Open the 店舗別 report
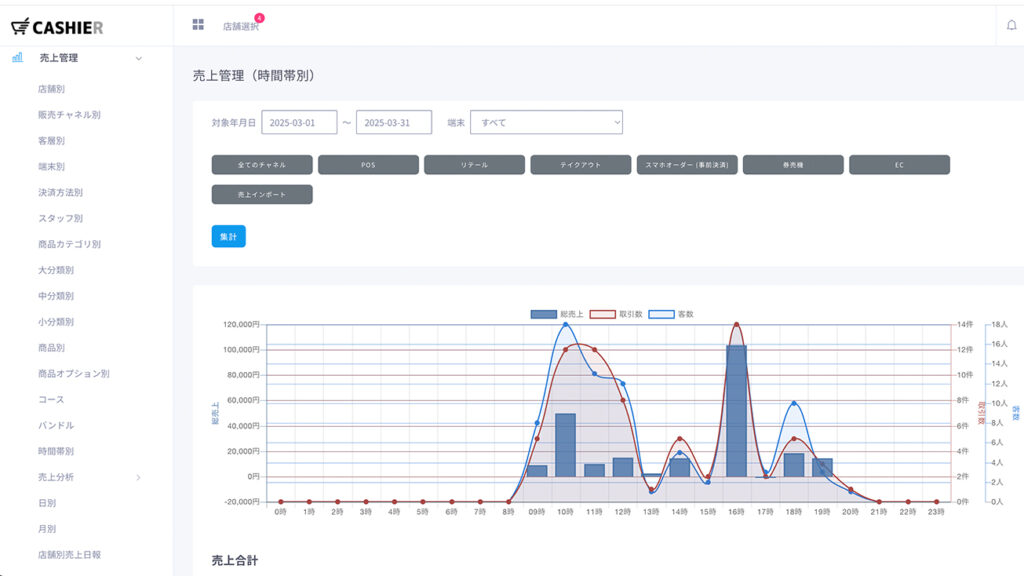Image resolution: width=1024 pixels, height=576 pixels. click(x=51, y=89)
